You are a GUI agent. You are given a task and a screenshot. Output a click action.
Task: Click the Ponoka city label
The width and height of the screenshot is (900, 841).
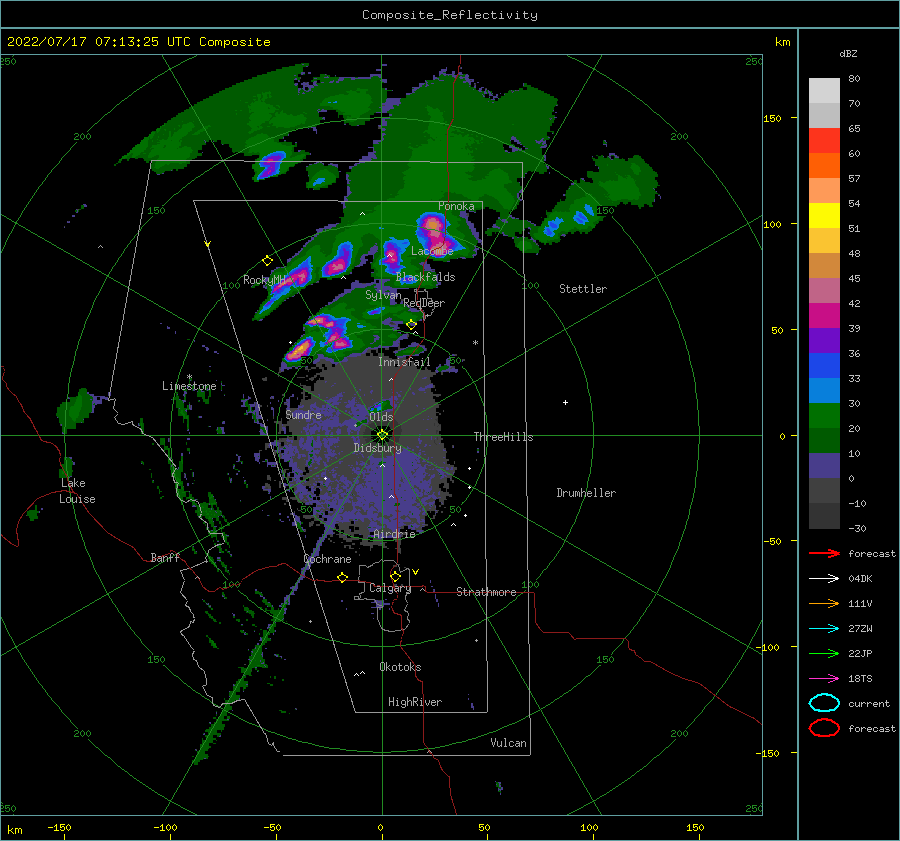(x=456, y=206)
